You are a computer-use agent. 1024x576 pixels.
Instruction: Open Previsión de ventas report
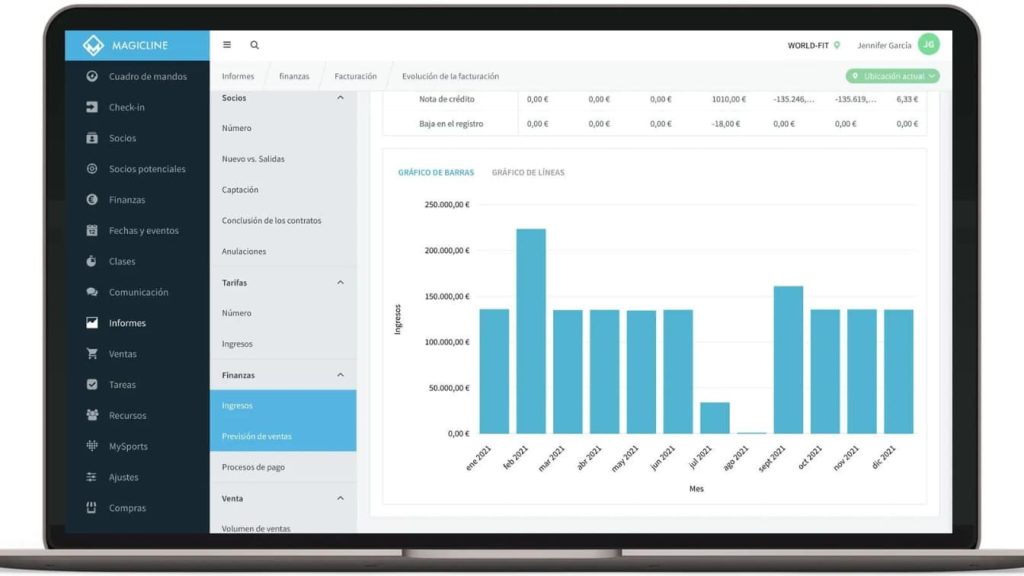tap(258, 437)
